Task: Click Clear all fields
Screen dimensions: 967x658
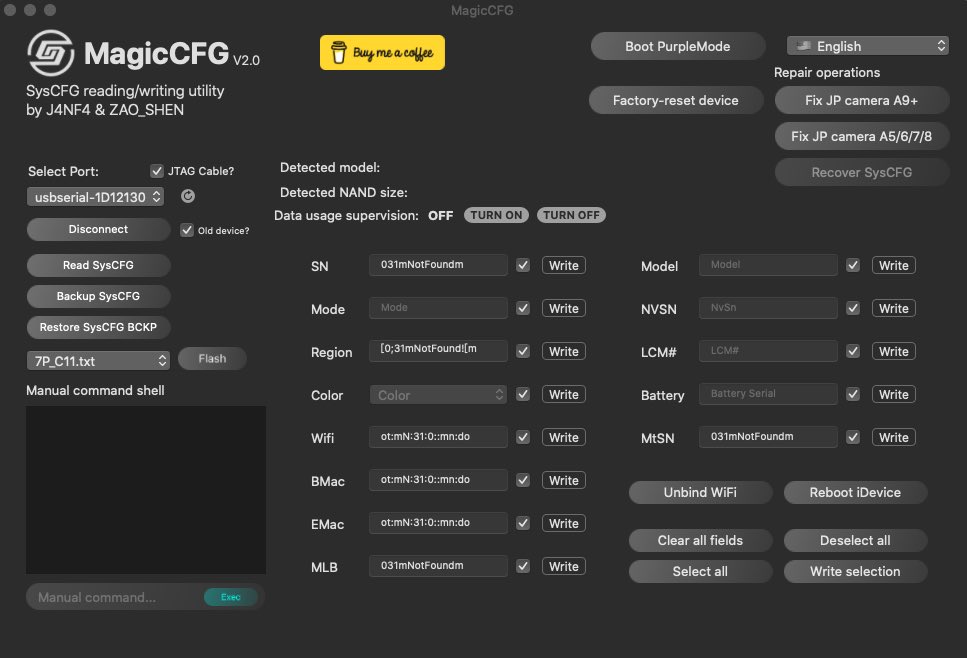Action: click(700, 540)
